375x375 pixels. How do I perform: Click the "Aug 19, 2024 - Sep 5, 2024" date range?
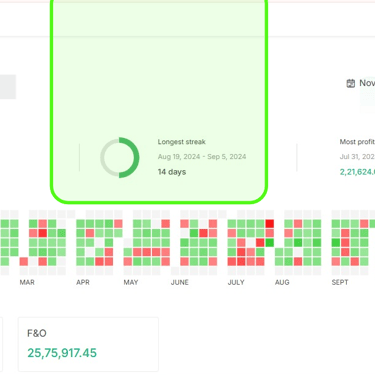coord(202,157)
